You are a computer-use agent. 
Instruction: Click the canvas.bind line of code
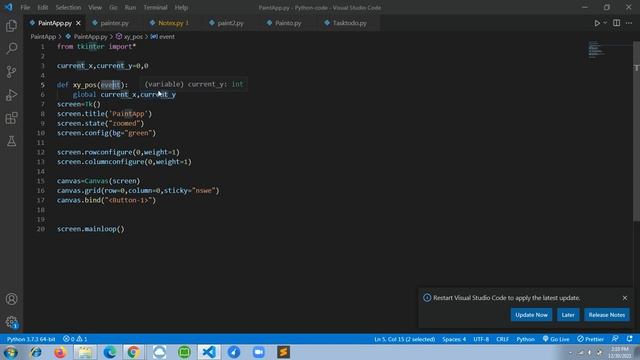pyautogui.click(x=107, y=200)
